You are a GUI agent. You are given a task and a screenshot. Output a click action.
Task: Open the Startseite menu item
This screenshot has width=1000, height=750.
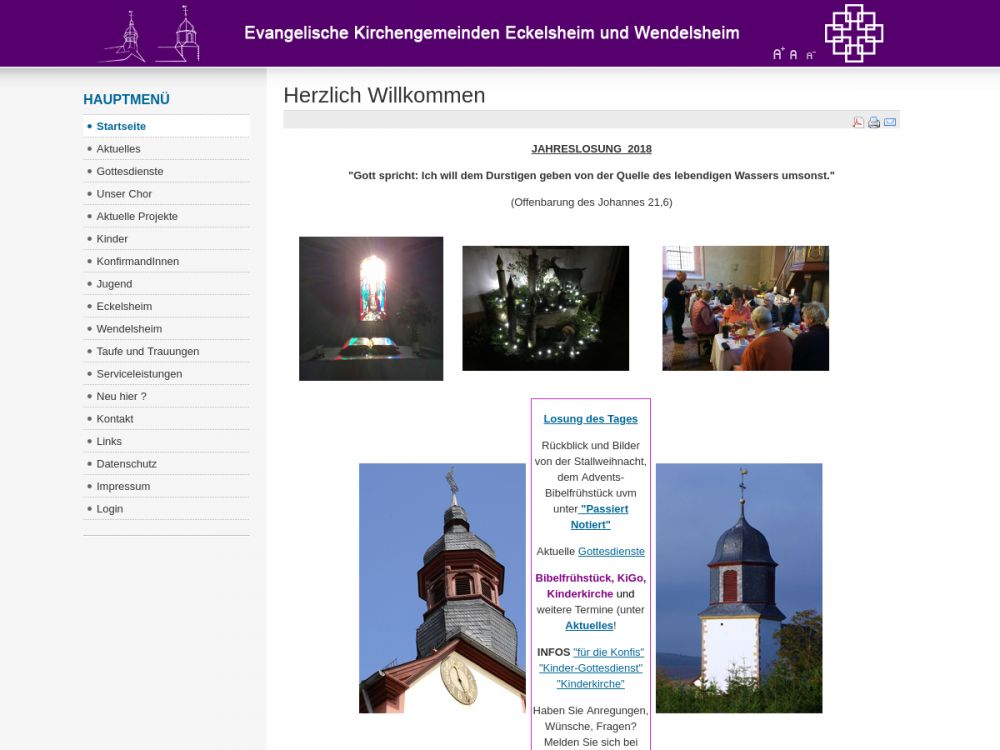click(121, 126)
